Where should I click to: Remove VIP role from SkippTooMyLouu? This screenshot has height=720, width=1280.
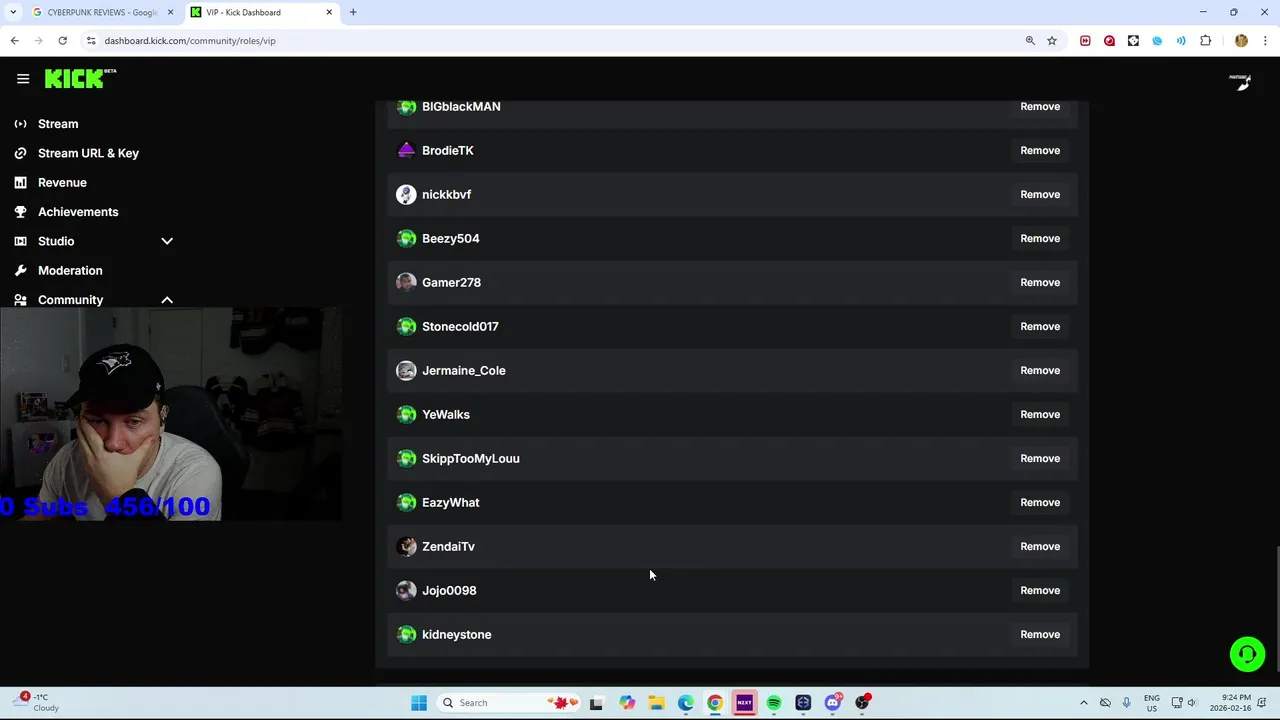[x=1040, y=459]
